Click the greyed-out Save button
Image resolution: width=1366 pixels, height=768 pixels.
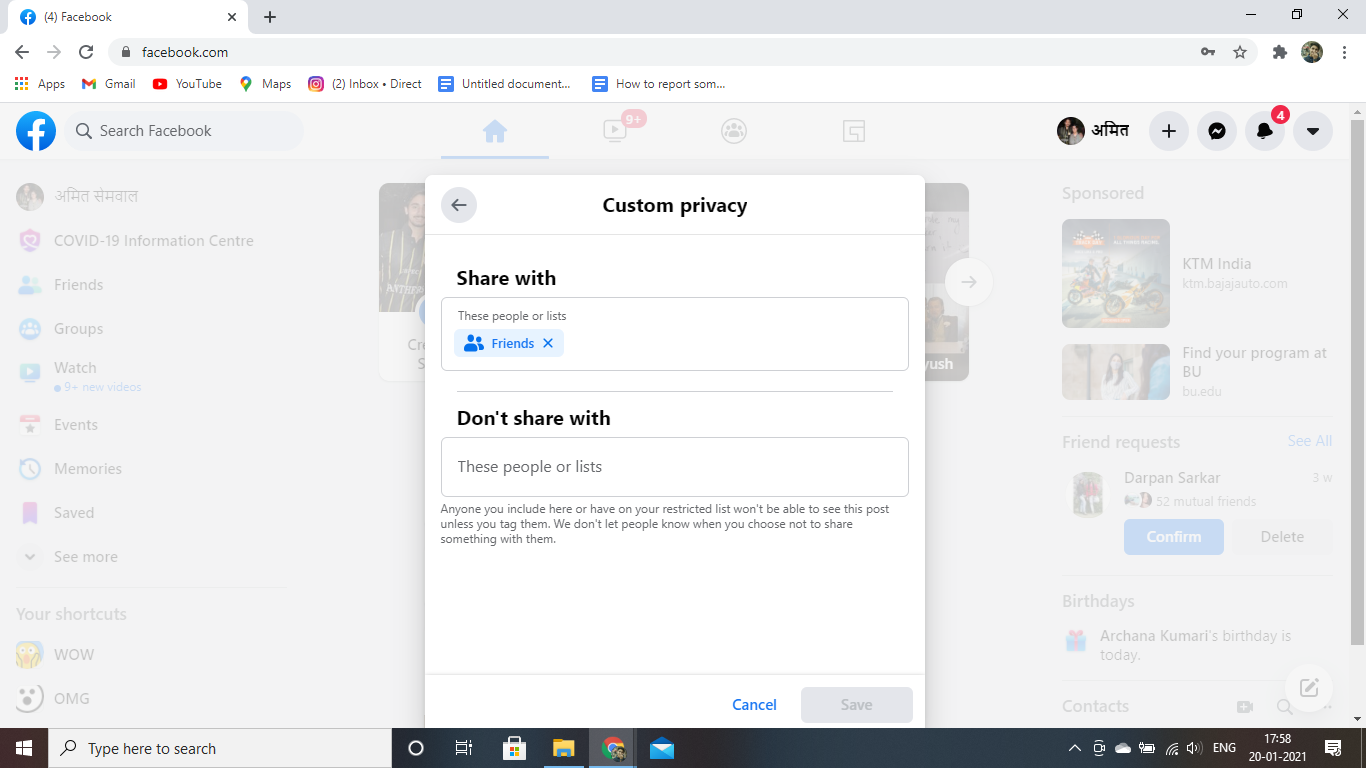(857, 705)
